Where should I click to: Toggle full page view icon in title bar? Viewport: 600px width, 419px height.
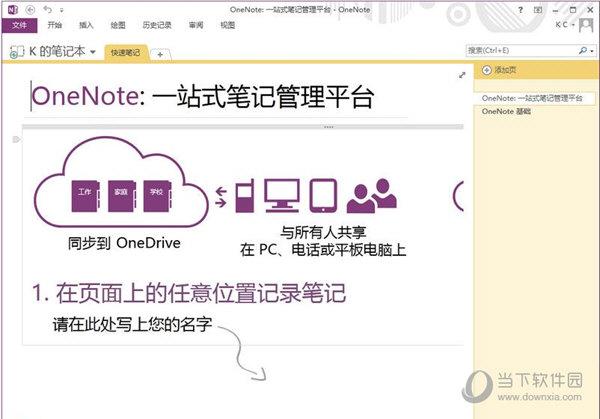pos(538,10)
